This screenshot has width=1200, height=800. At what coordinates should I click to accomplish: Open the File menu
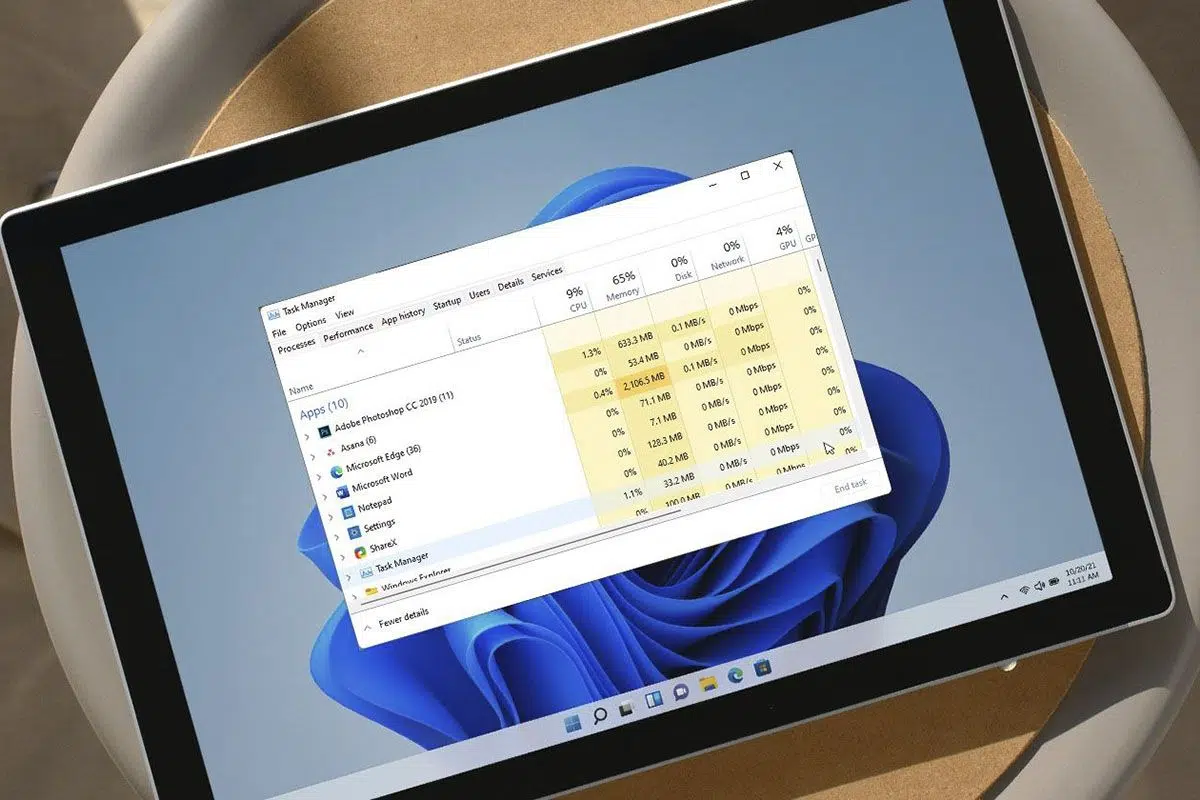tap(280, 332)
